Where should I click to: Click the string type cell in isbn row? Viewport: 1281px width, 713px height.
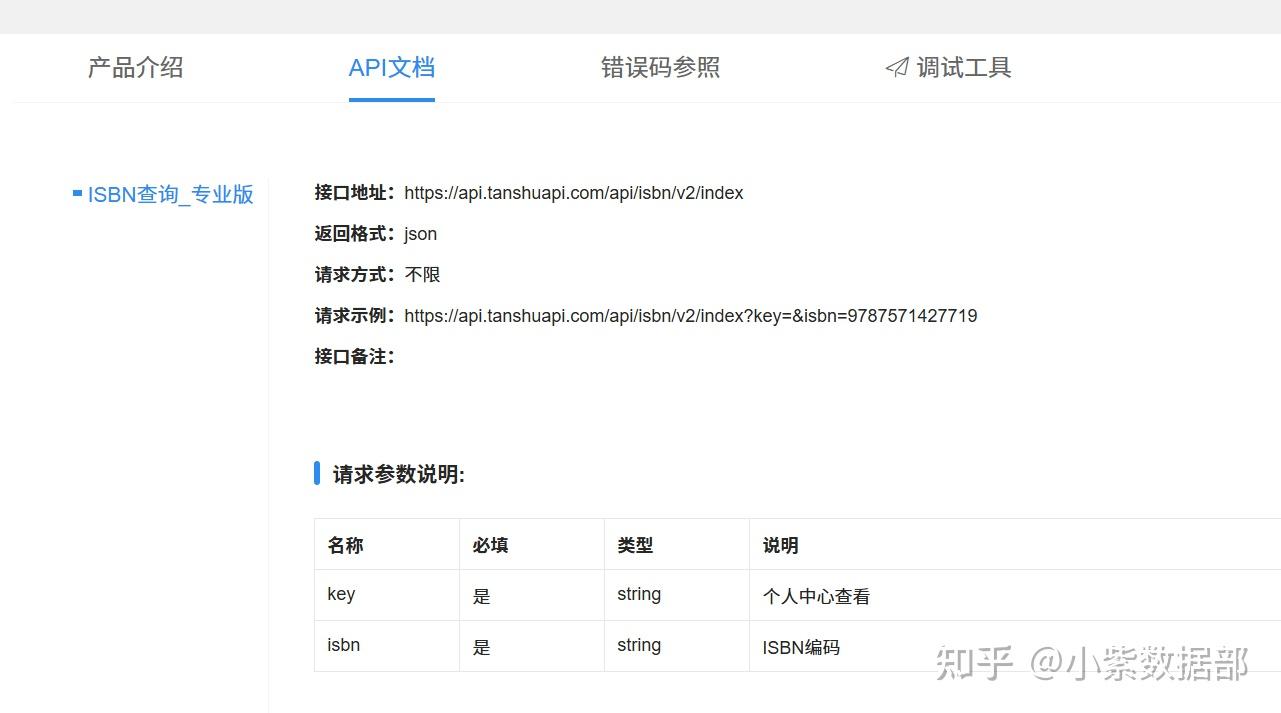click(677, 646)
